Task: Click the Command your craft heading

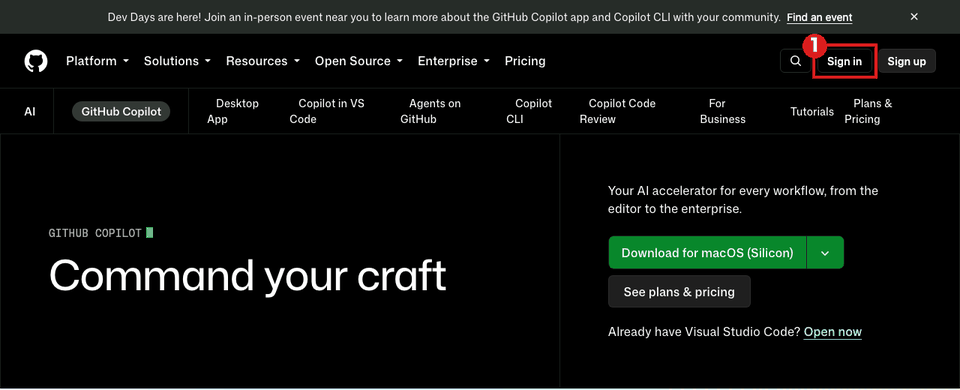Action: pos(248,276)
